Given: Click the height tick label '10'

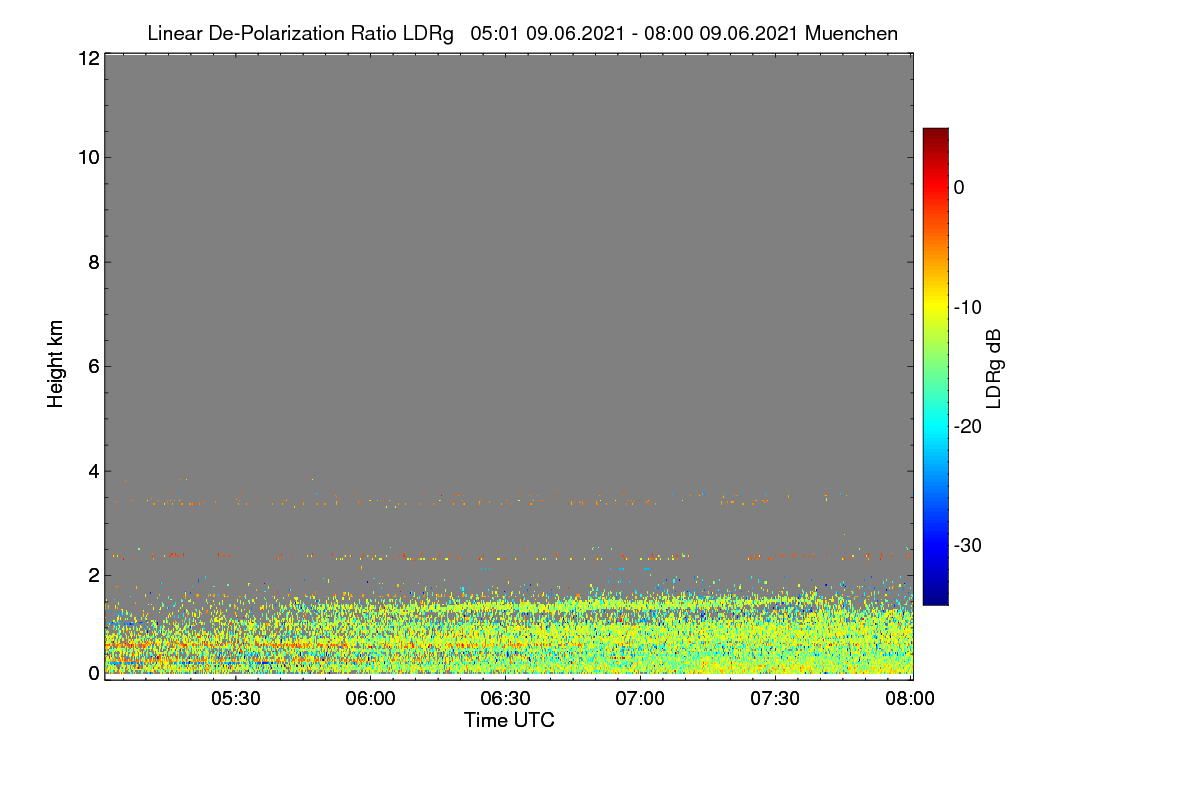Looking at the screenshot, I should click(87, 157).
